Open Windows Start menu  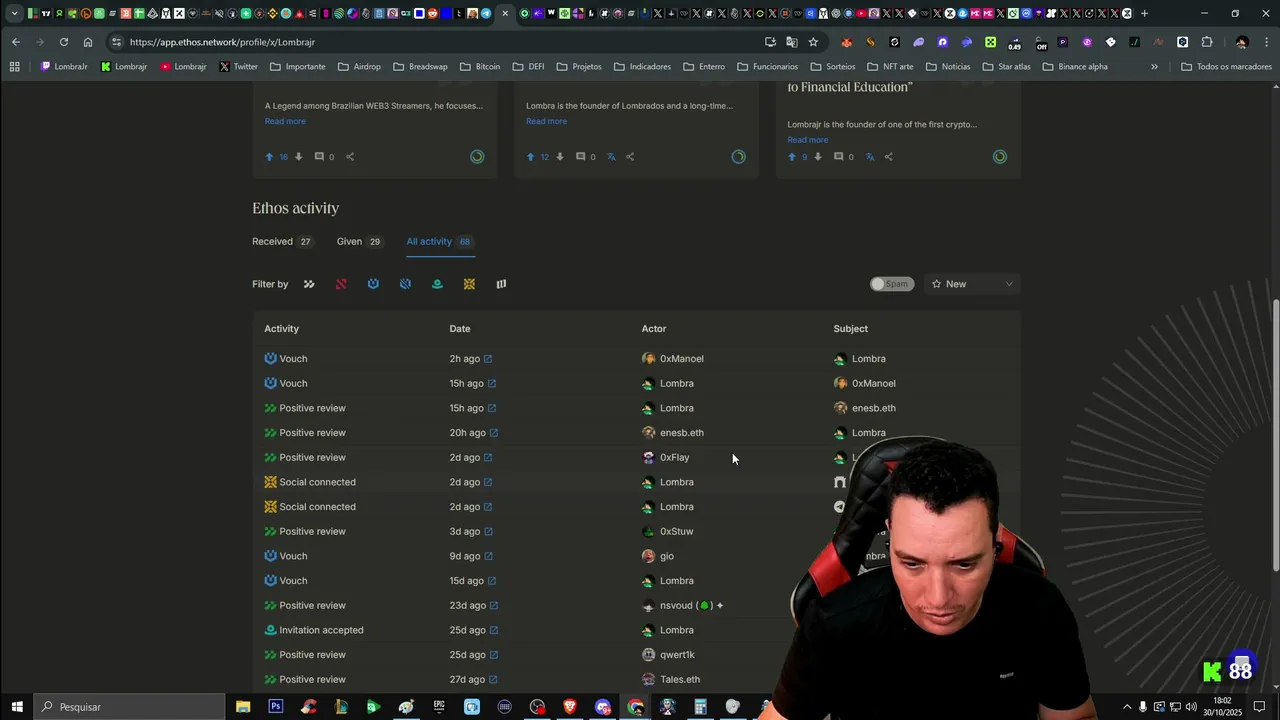point(17,707)
